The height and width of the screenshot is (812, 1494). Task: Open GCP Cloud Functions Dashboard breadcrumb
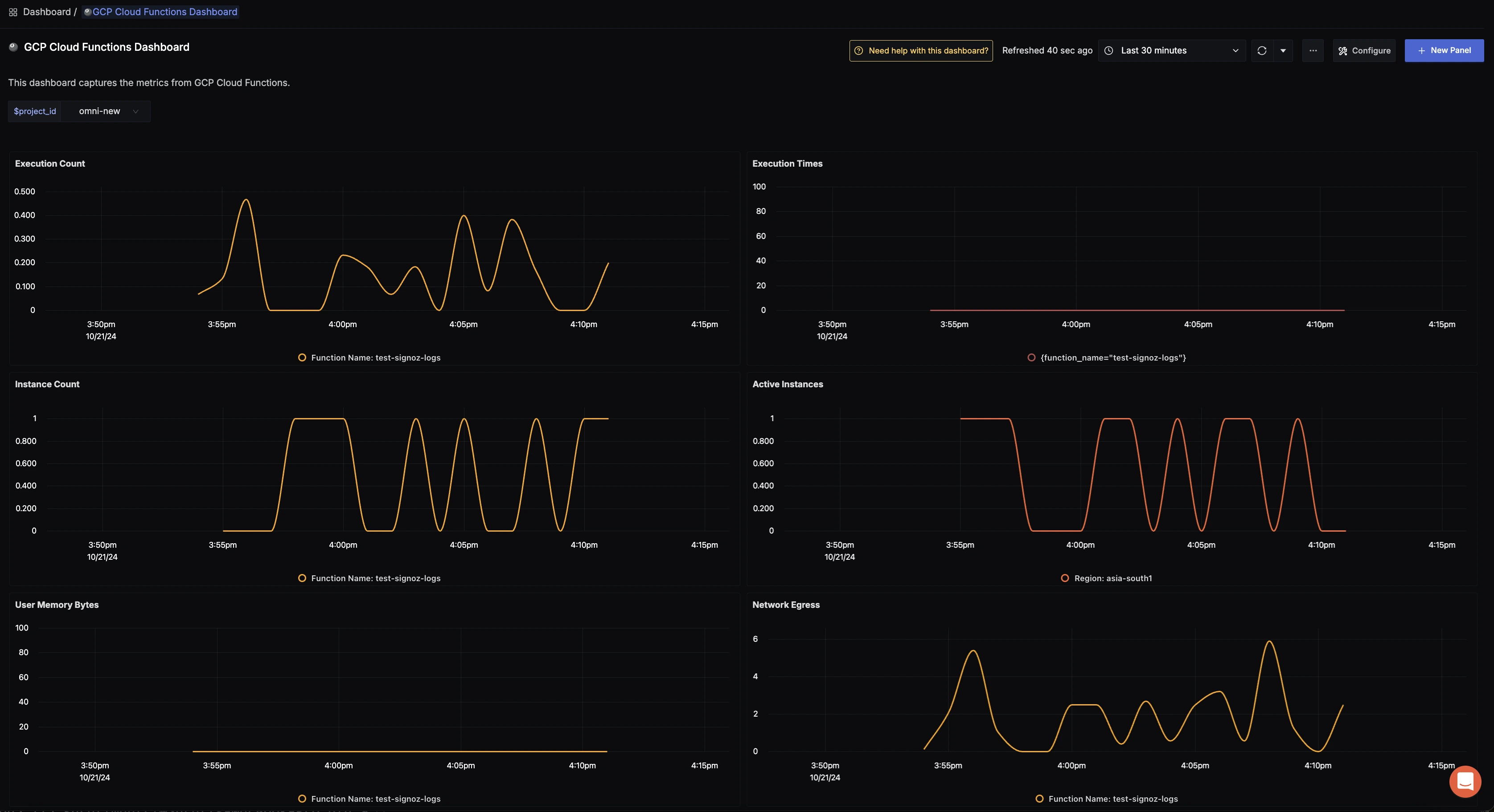[160, 12]
